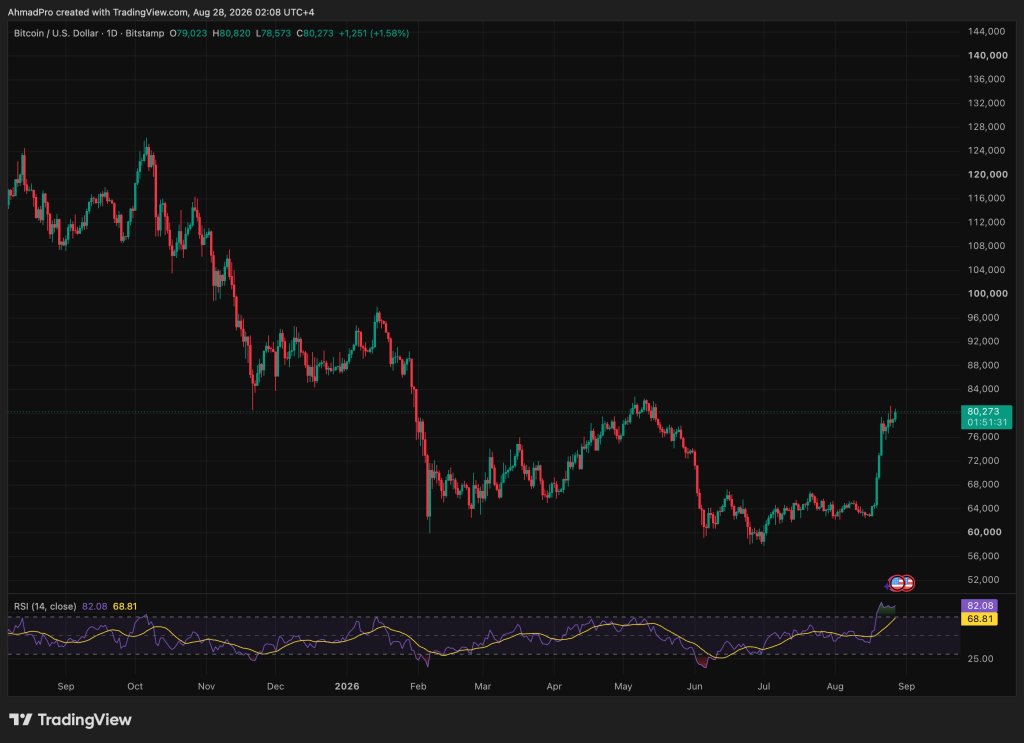The width and height of the screenshot is (1024, 743).
Task: Click the green 80,273 current price label
Action: pyautogui.click(x=986, y=417)
